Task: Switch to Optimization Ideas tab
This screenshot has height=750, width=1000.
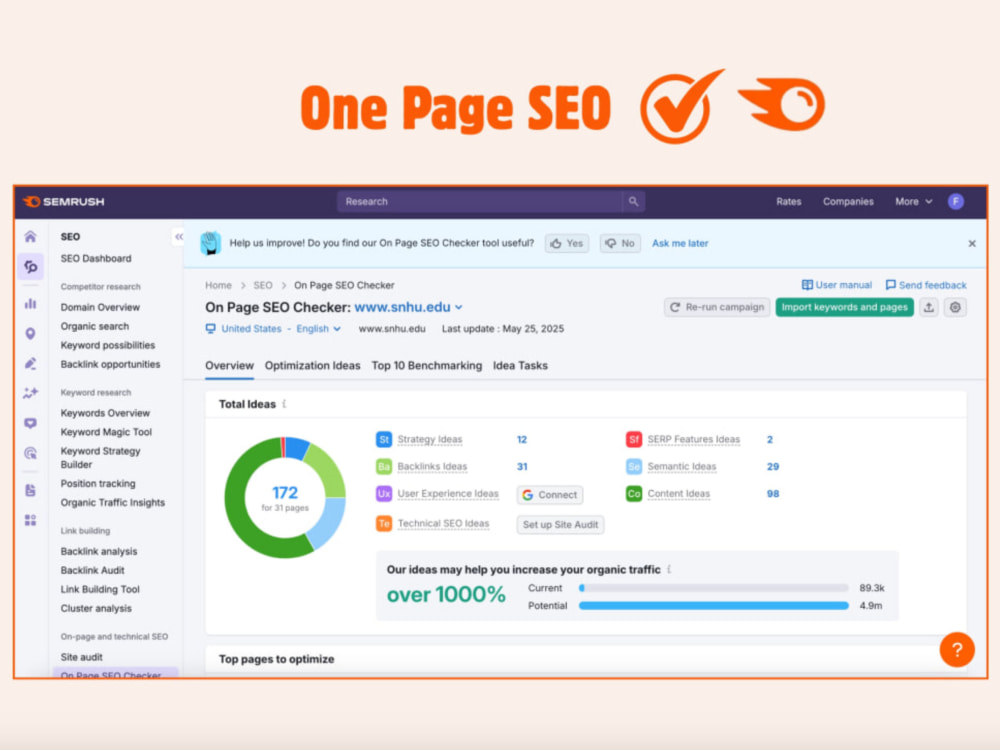Action: click(312, 365)
